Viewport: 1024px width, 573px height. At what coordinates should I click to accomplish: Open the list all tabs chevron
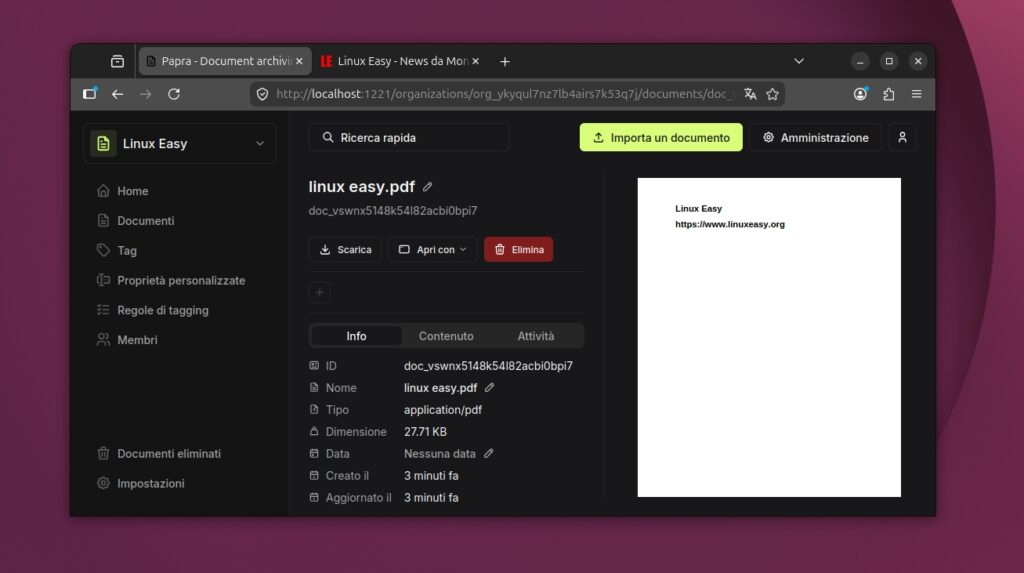[x=799, y=61]
